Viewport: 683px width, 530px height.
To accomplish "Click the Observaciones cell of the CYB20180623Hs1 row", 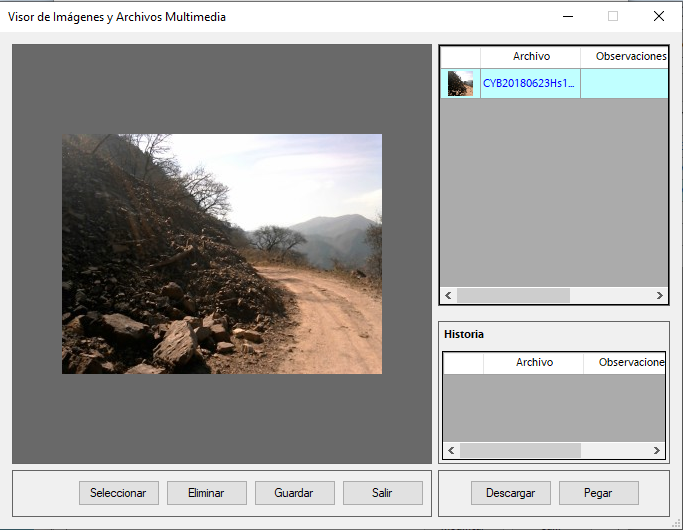I will click(x=624, y=84).
